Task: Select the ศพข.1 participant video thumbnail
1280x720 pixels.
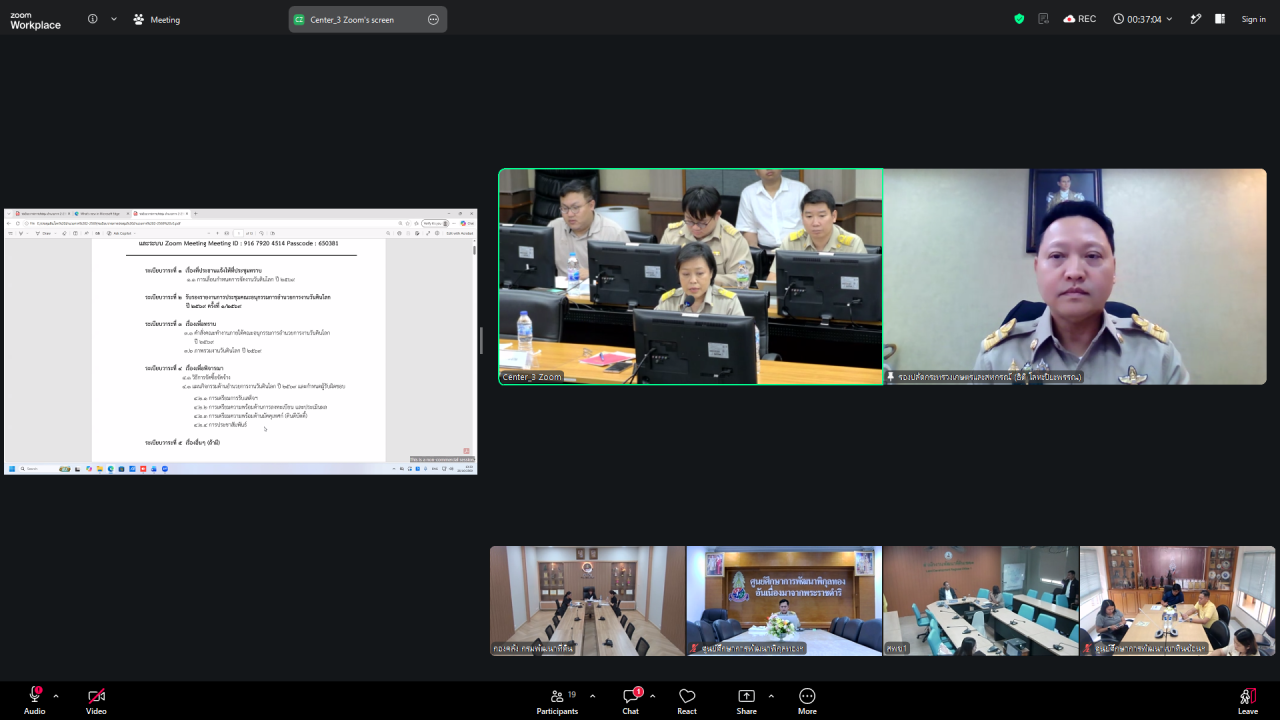Action: [x=980, y=601]
